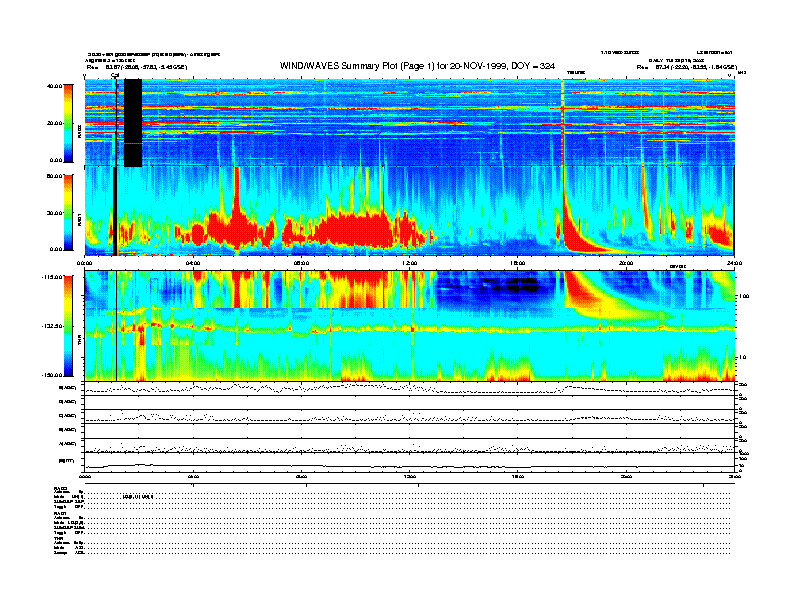Click the 30.00 label on RAD1 scale
The image size is (792, 612).
[x=55, y=213]
